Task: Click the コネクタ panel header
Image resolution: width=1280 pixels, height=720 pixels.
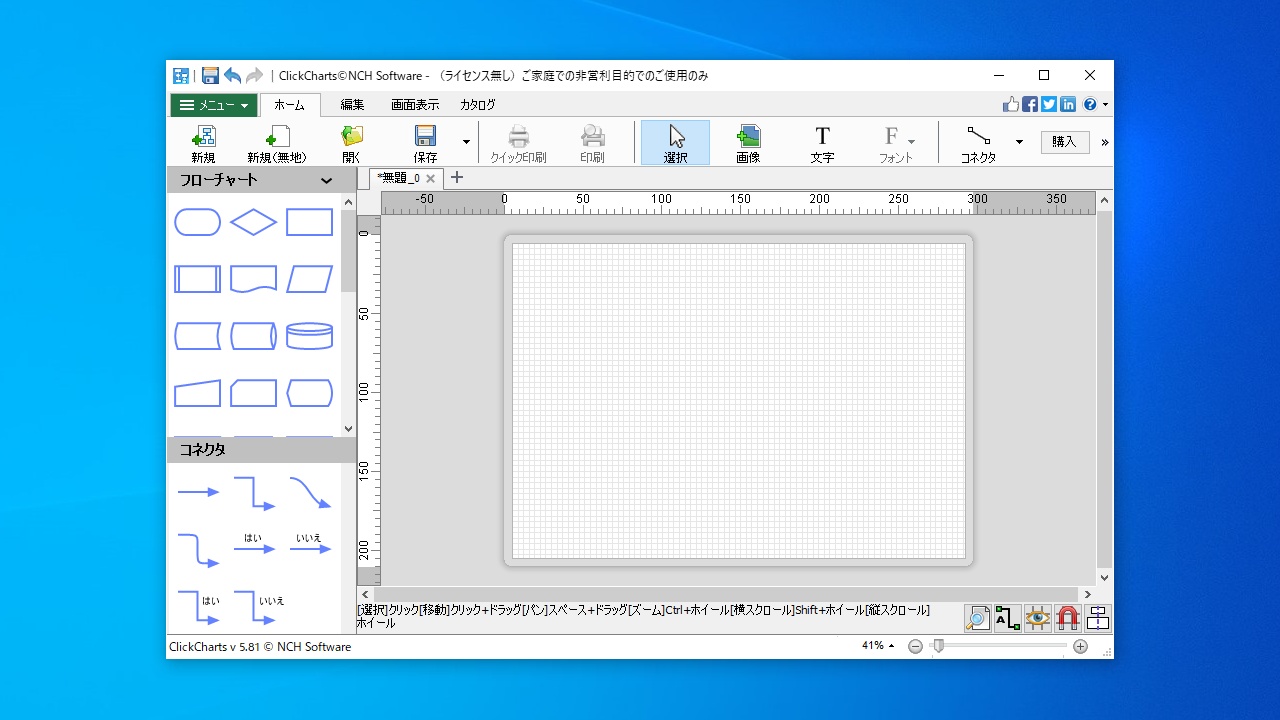Action: 261,450
